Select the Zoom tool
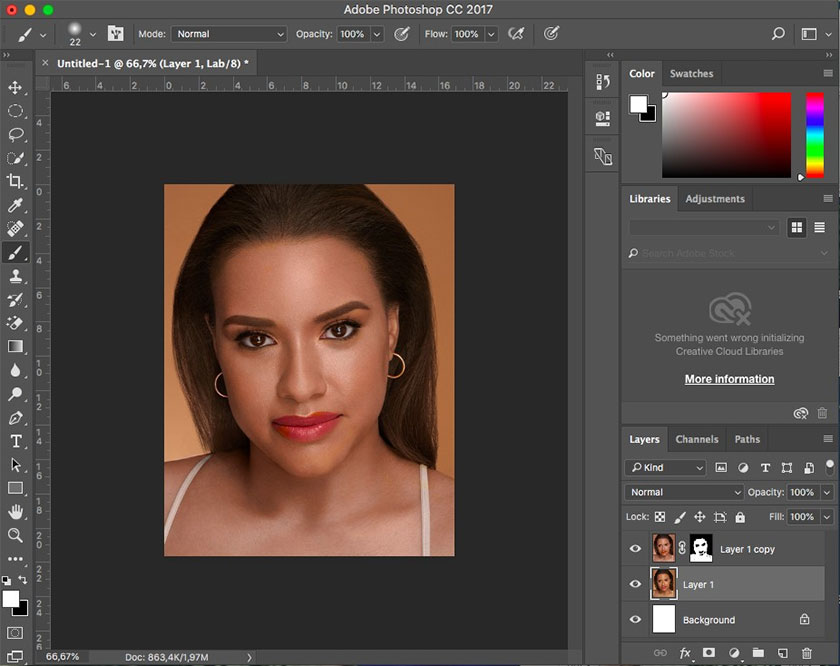This screenshot has width=840, height=666. (x=15, y=535)
